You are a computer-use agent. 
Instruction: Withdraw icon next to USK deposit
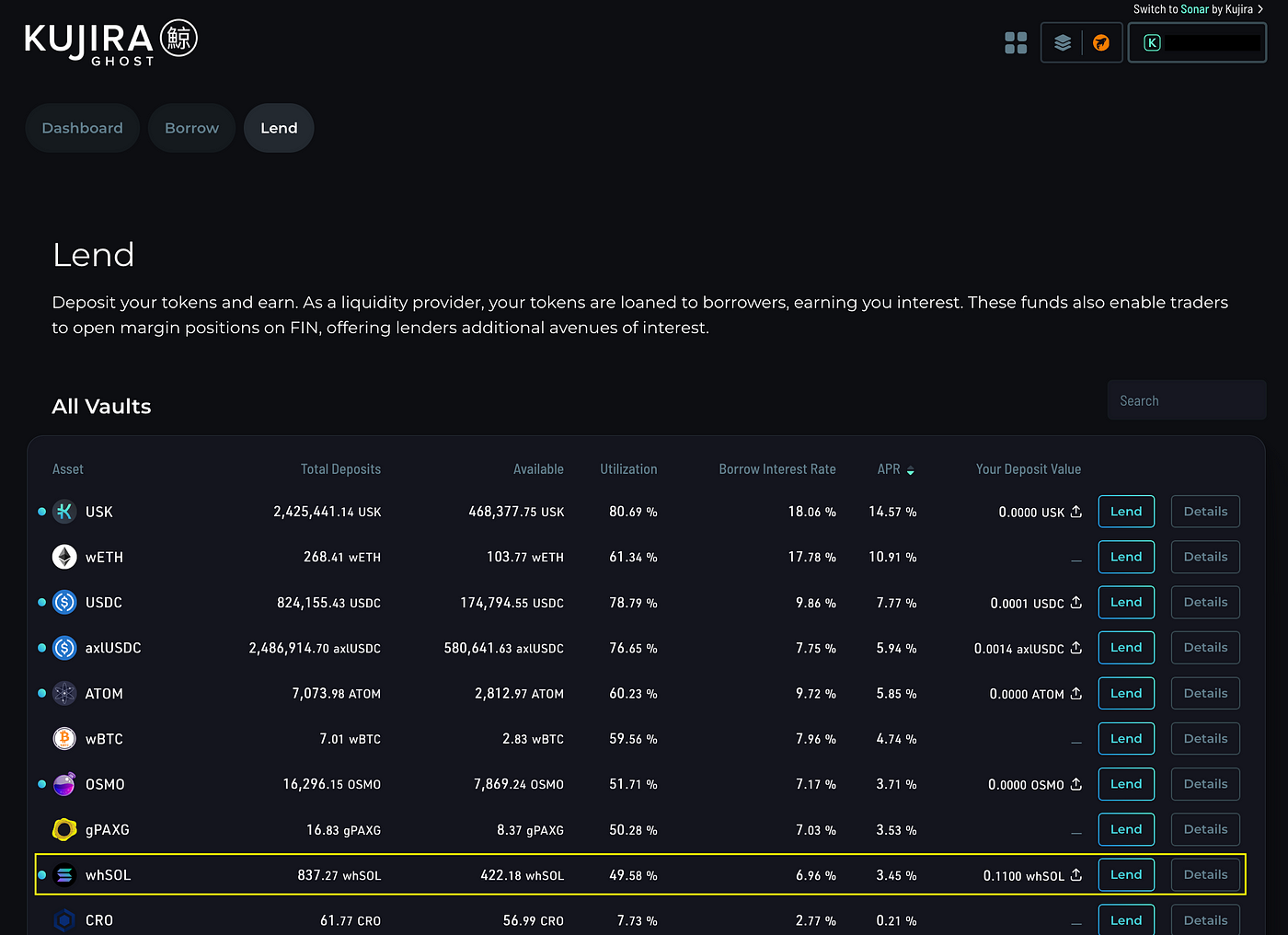(1076, 511)
